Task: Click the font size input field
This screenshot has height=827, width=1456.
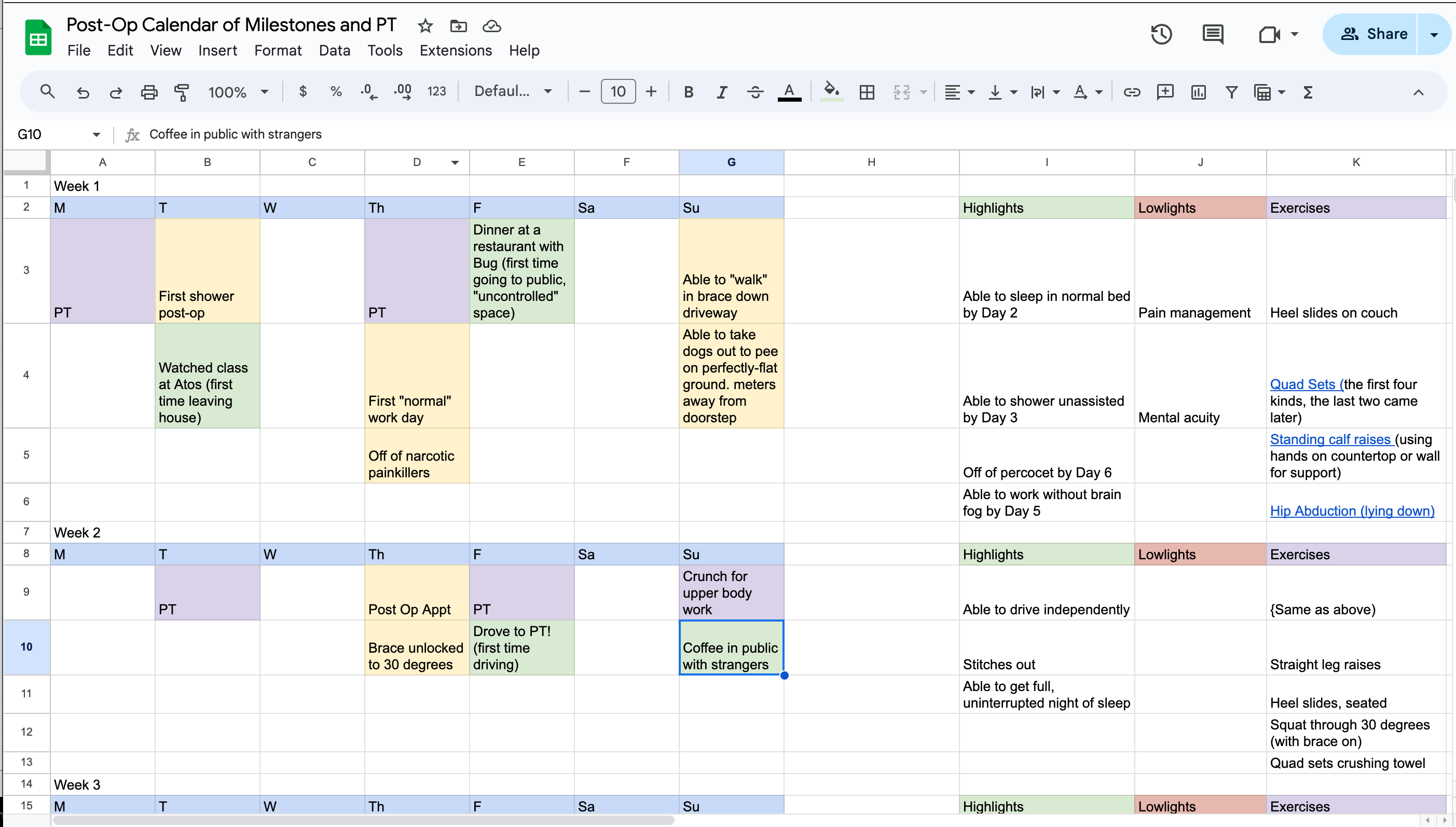Action: click(617, 91)
